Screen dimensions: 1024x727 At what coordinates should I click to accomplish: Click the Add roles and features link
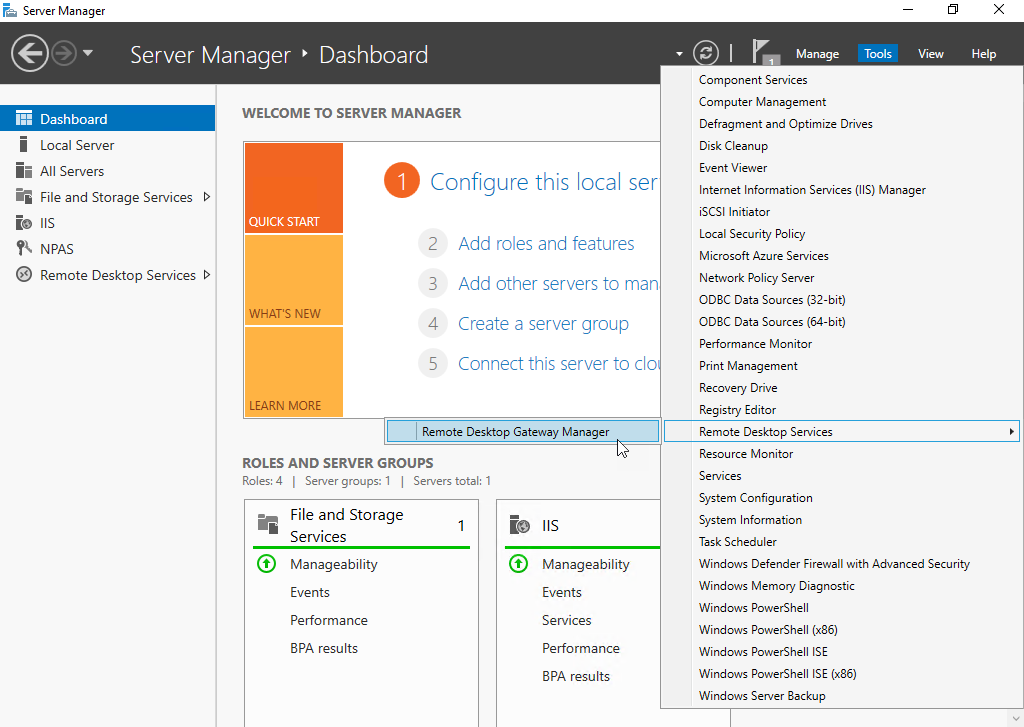coord(546,244)
